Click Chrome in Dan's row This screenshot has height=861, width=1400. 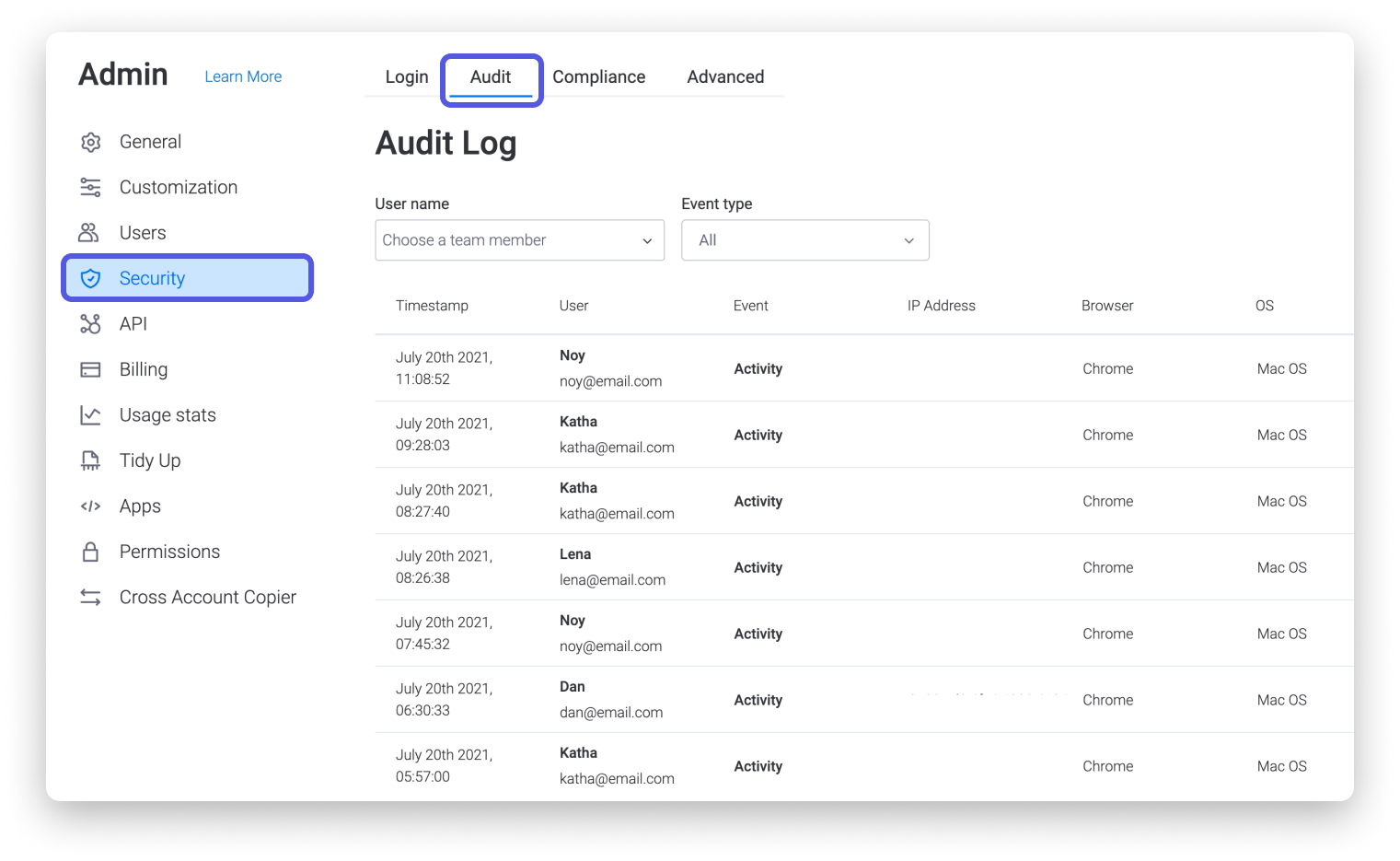click(1107, 700)
